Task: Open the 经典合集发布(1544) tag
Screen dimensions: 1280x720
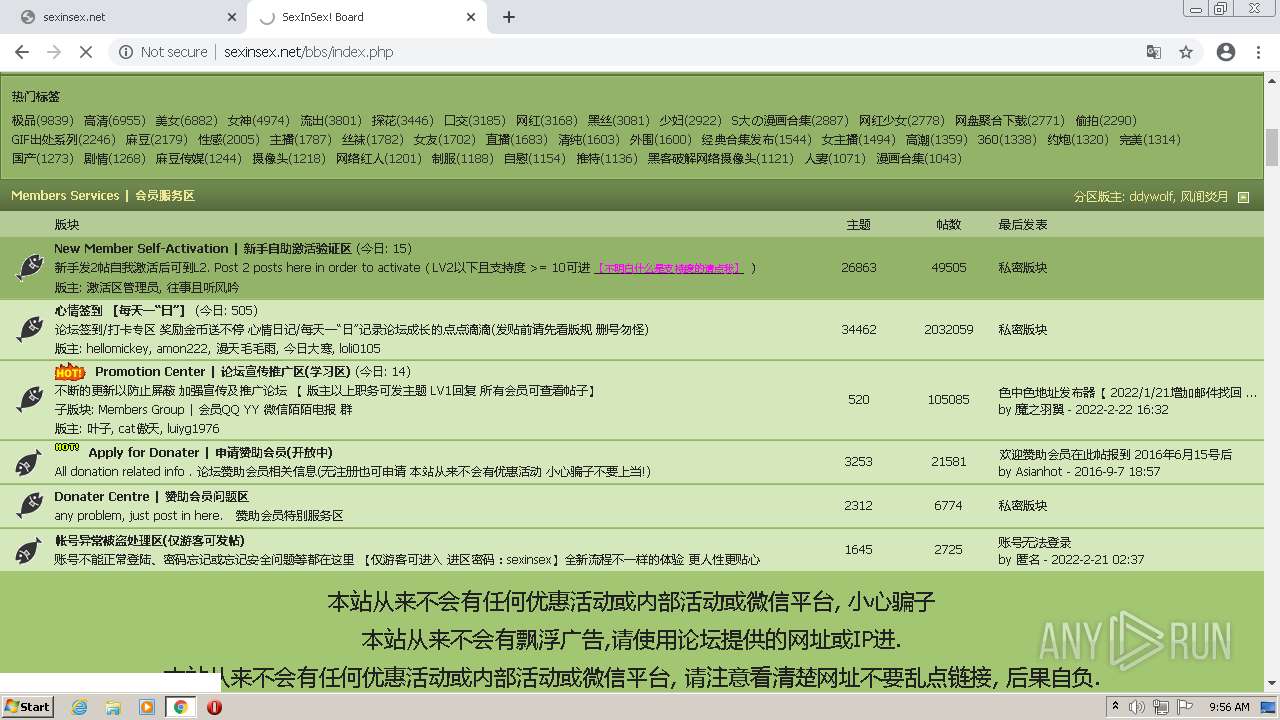Action: coord(756,139)
